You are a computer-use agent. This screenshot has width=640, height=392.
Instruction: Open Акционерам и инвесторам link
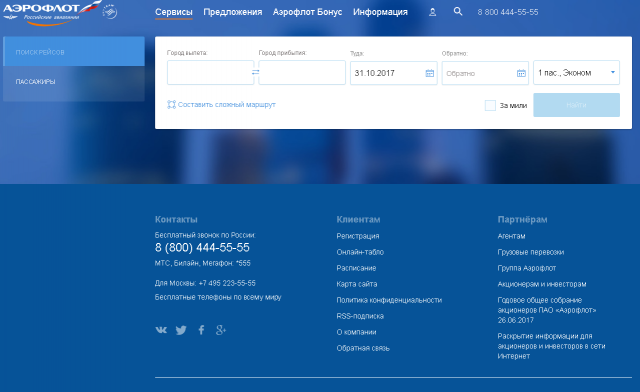pyautogui.click(x=542, y=284)
